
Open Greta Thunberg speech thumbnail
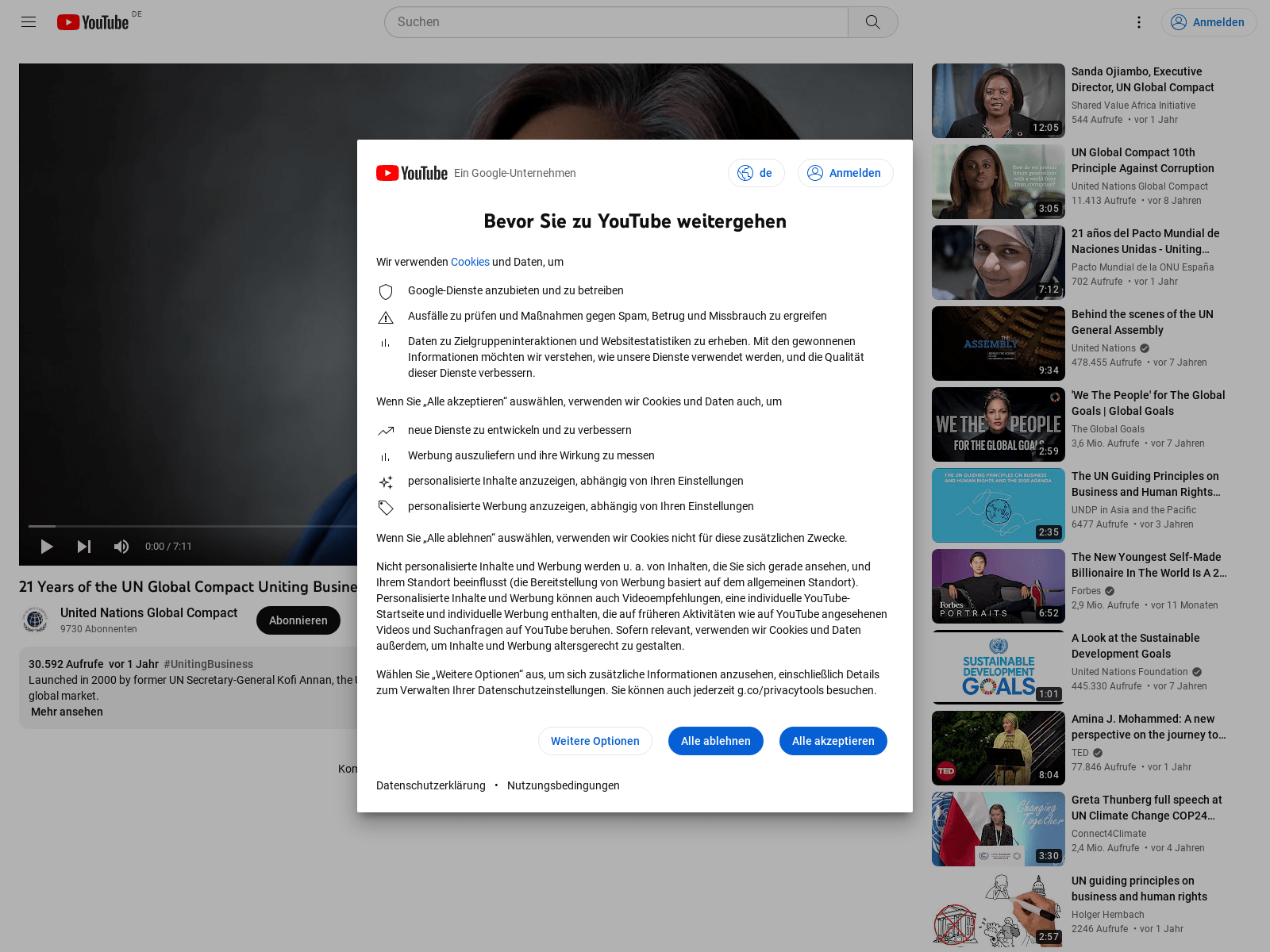[999, 829]
